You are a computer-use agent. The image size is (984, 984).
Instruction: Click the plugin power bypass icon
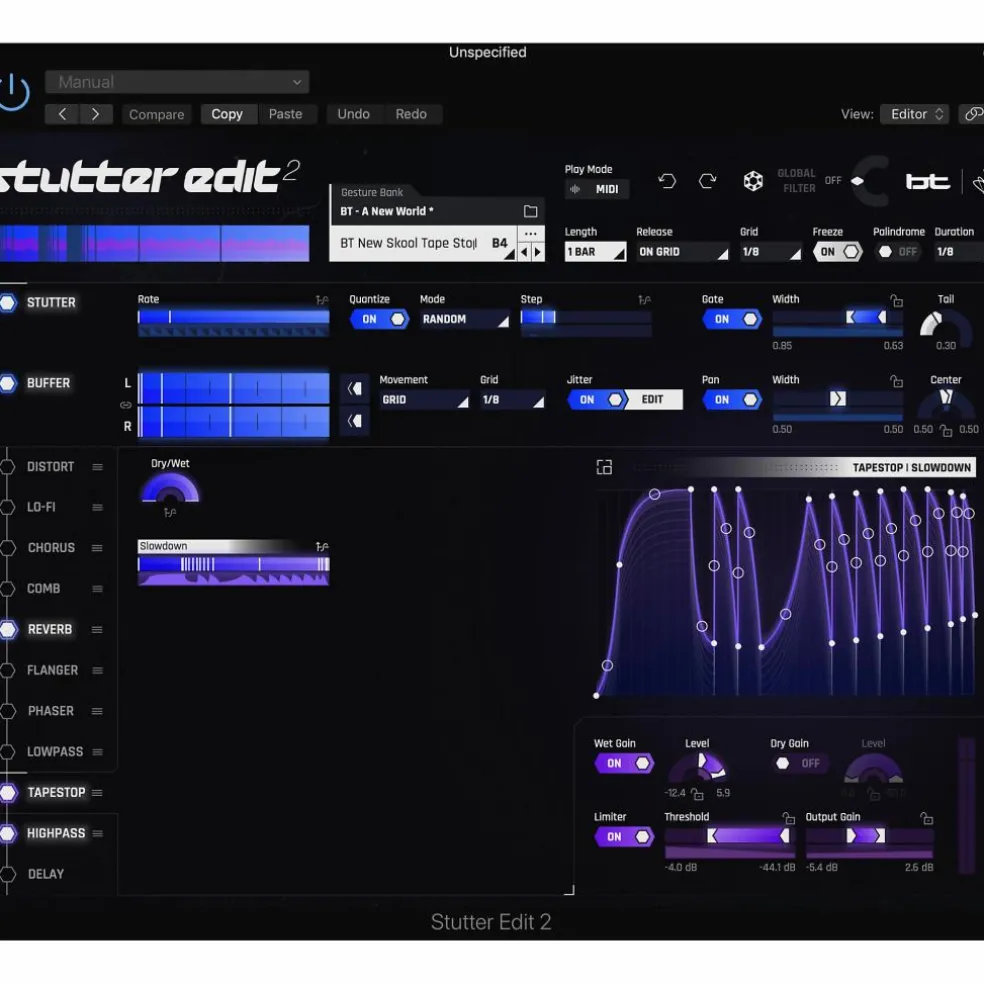point(14,92)
